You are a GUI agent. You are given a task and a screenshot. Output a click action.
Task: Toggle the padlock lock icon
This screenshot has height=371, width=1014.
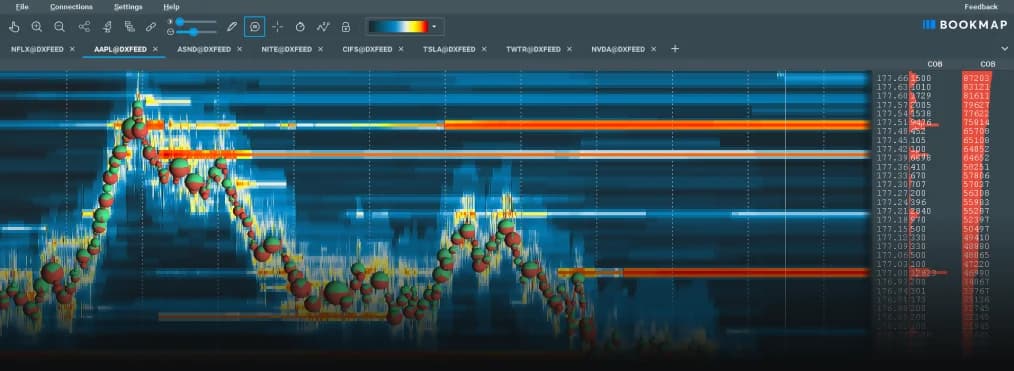pyautogui.click(x=346, y=26)
